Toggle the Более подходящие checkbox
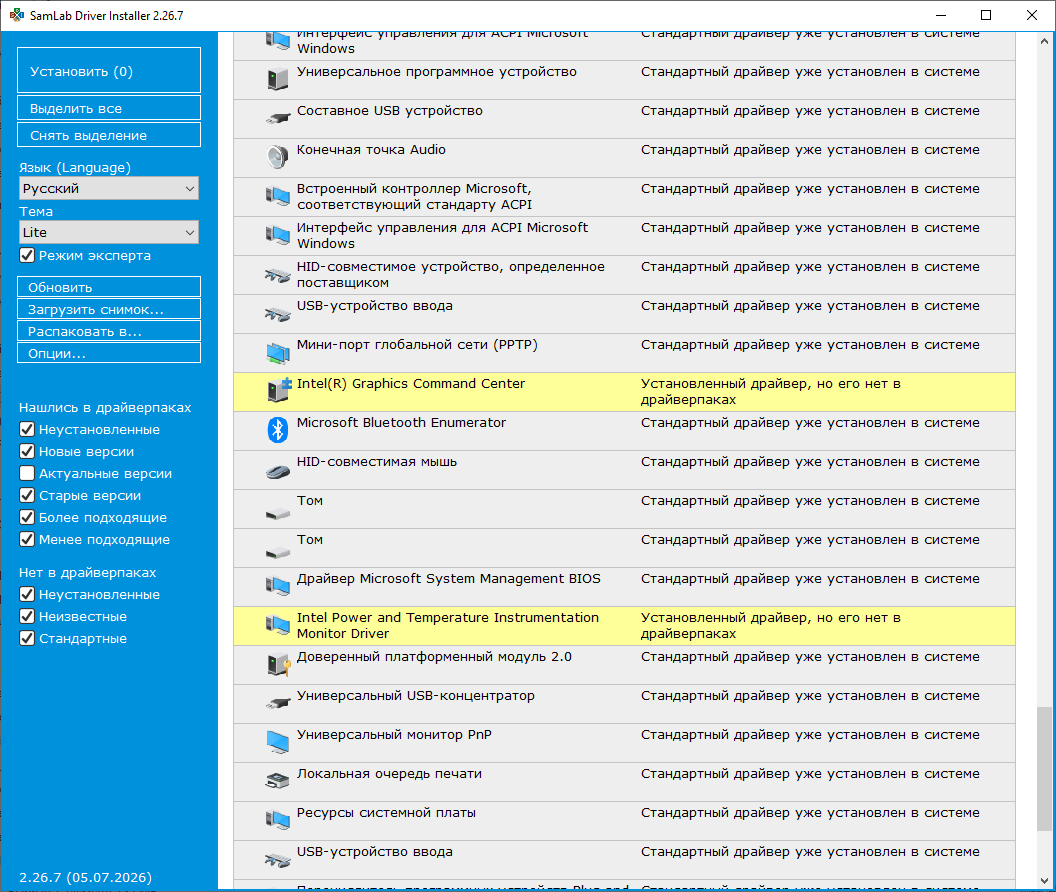 [27, 517]
